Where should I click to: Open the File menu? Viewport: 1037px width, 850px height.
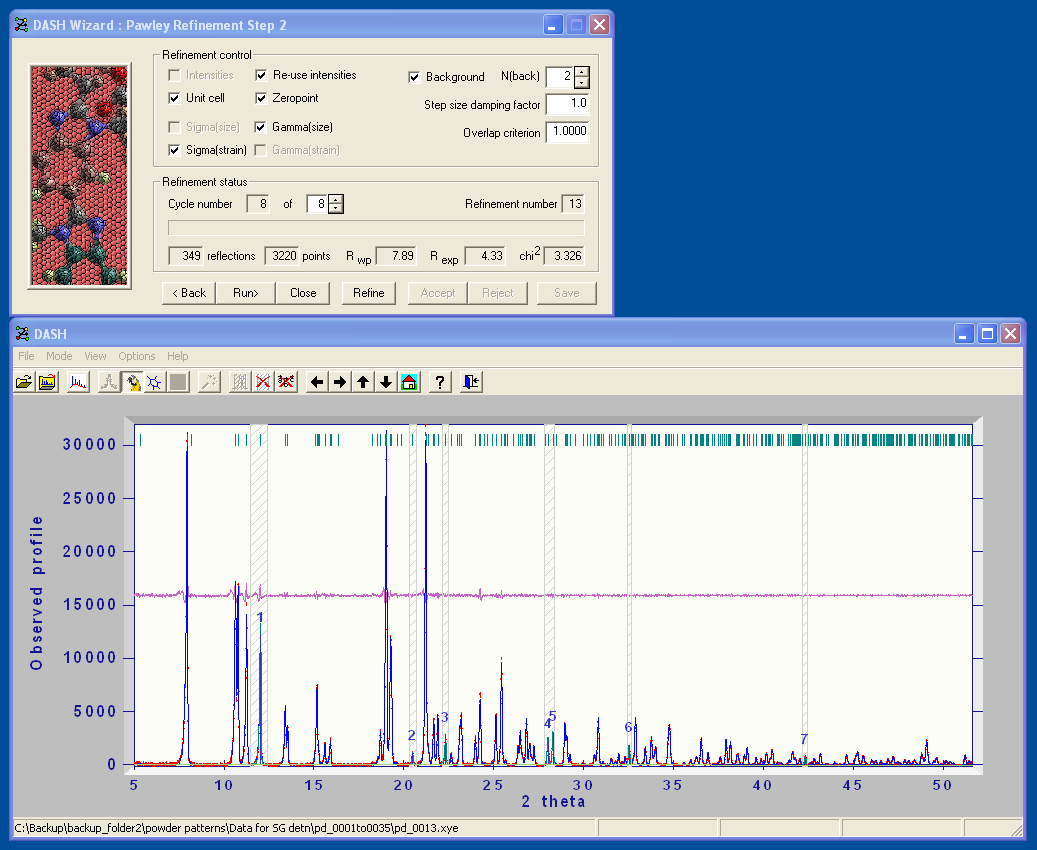26,356
